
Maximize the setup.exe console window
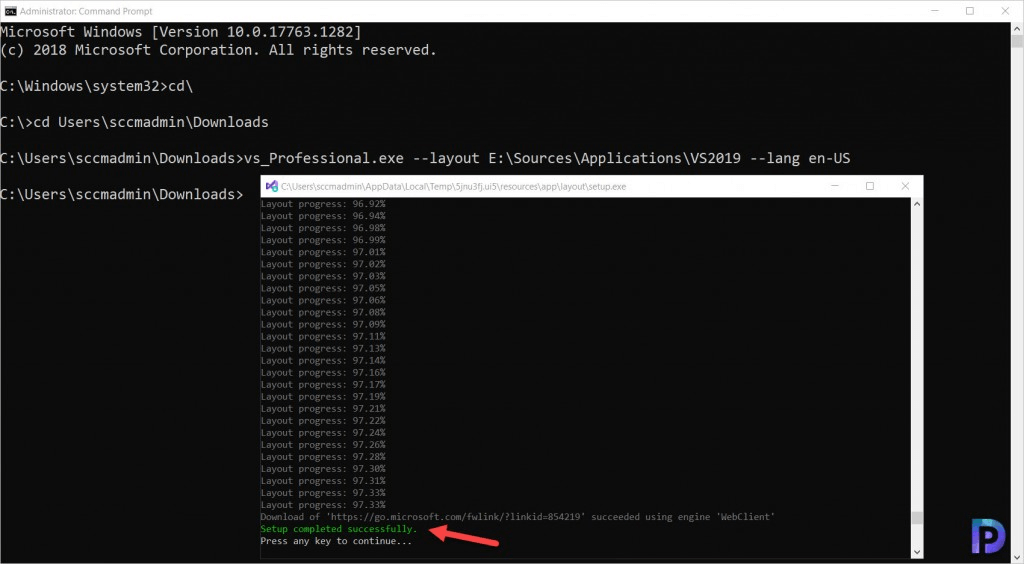pos(870,186)
